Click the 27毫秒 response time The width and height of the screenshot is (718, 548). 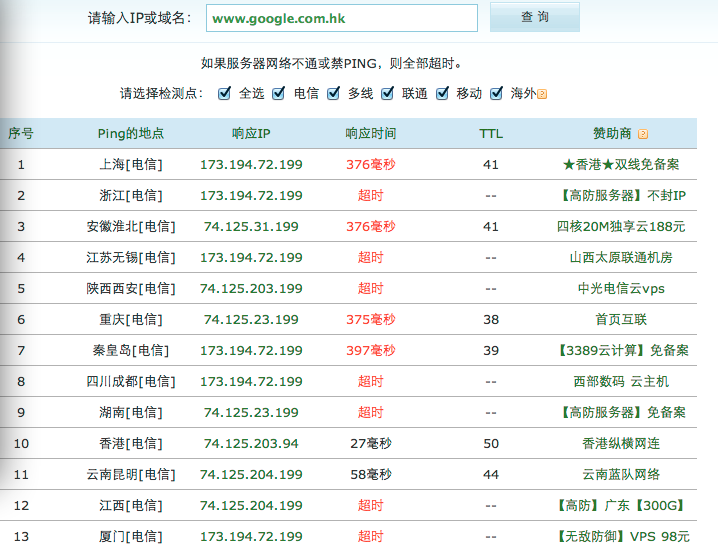370,444
